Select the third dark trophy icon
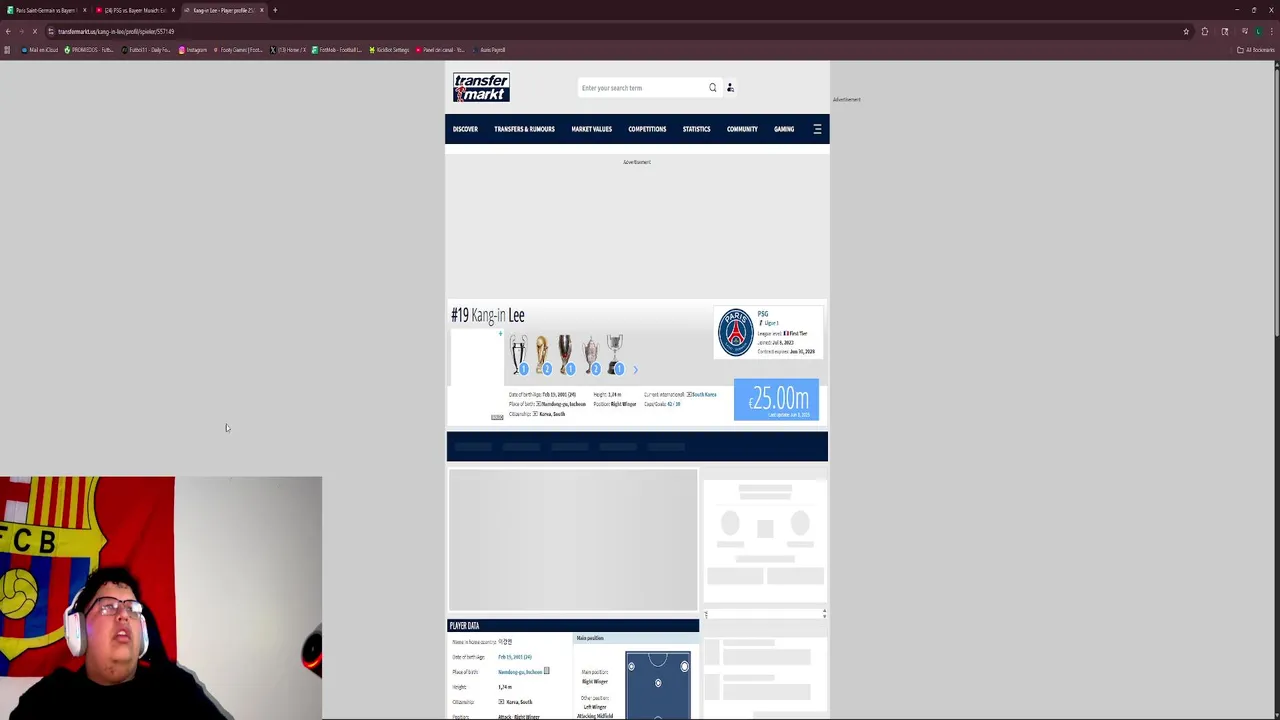This screenshot has width=1280, height=720. tap(566, 355)
